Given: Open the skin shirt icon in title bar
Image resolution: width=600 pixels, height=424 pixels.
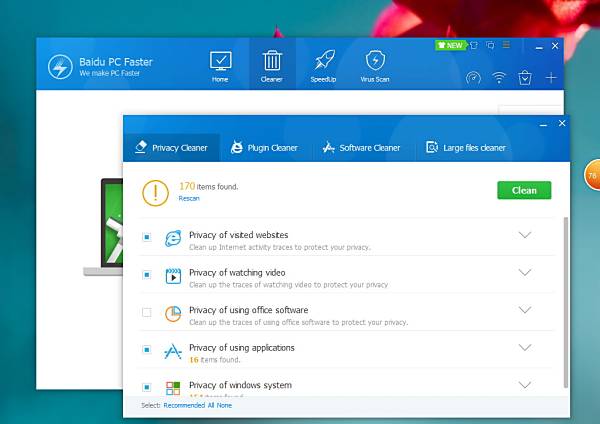Looking at the screenshot, I should click(x=474, y=45).
